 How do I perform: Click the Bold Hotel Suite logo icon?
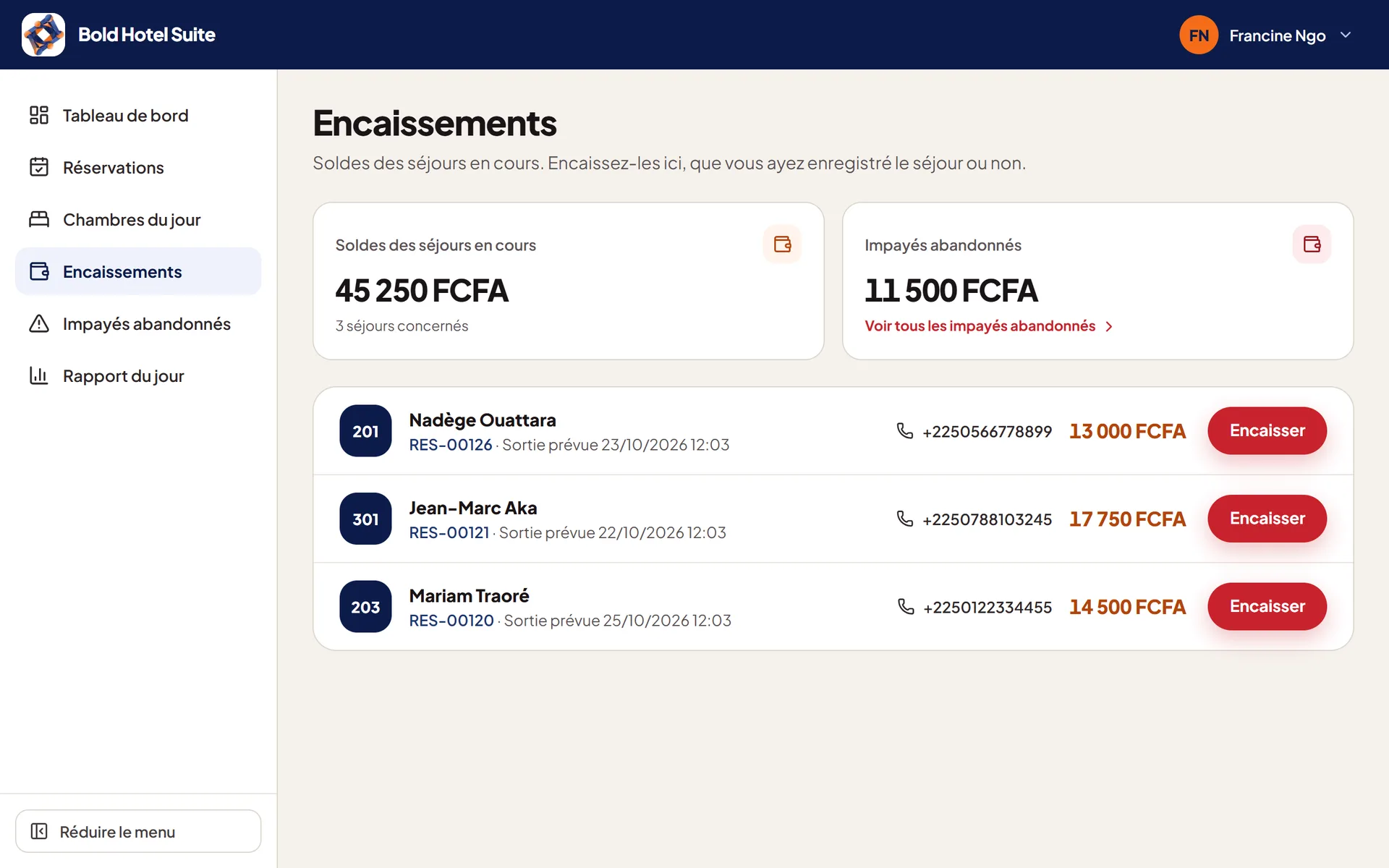43,35
